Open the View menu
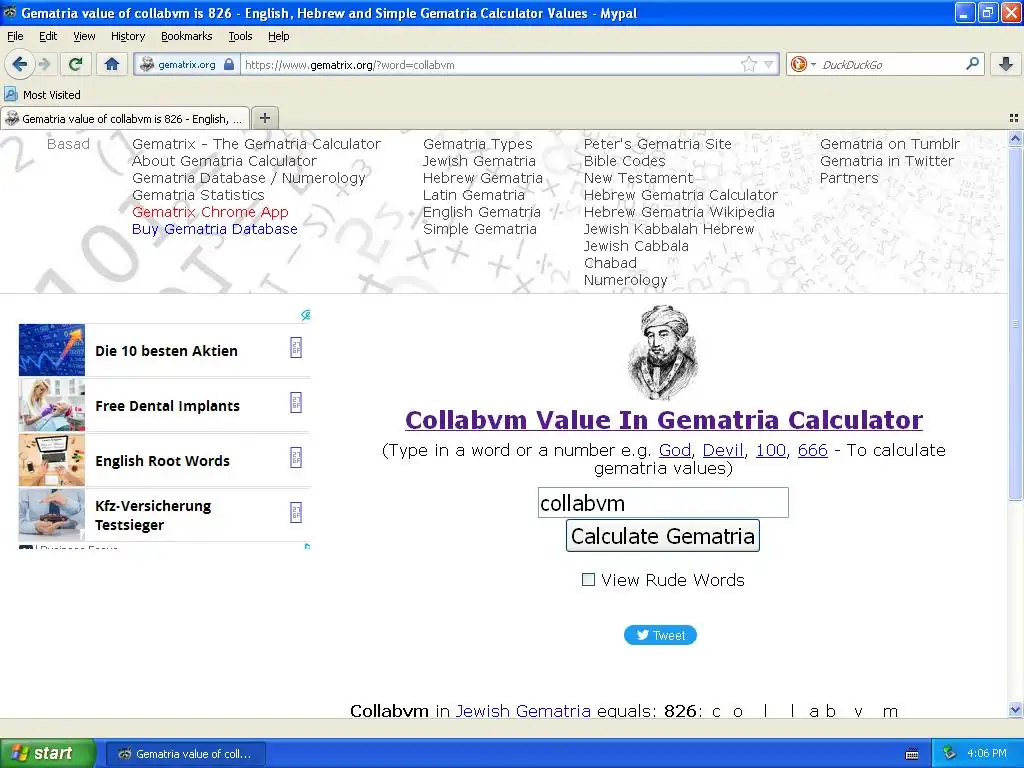This screenshot has height=768, width=1024. coord(84,36)
